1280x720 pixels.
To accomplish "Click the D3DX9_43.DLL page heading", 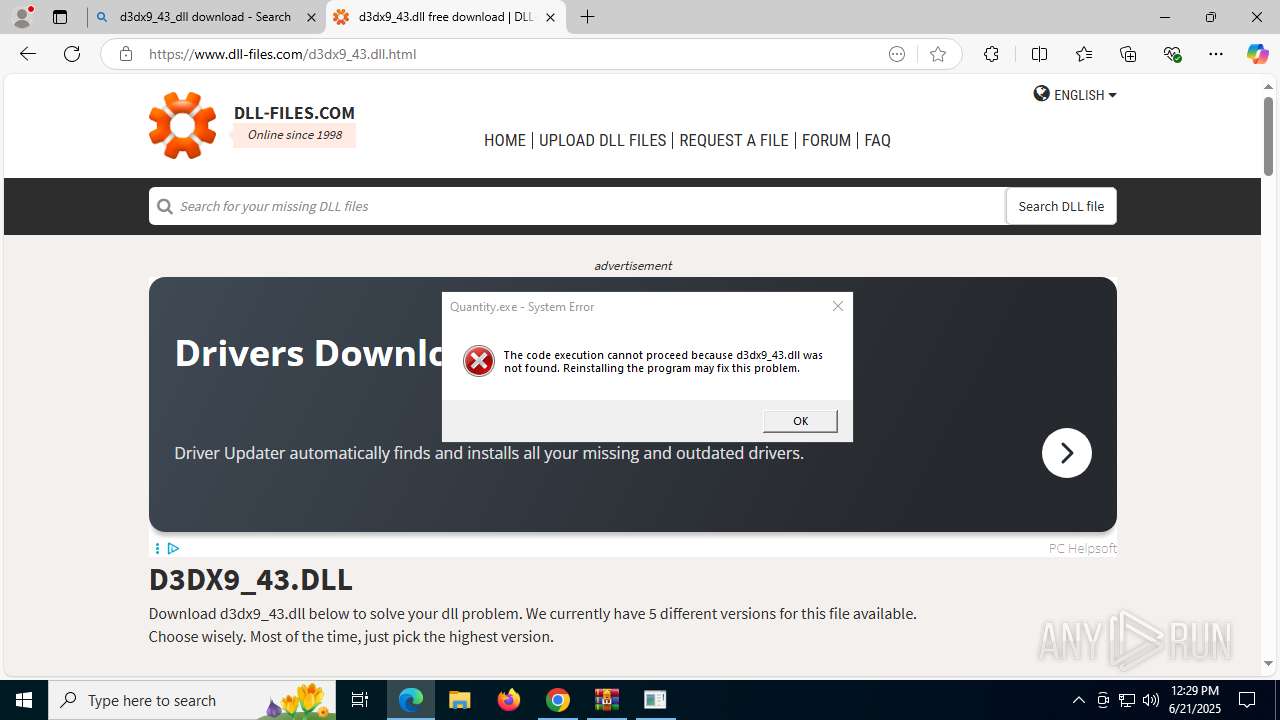I will (x=251, y=579).
